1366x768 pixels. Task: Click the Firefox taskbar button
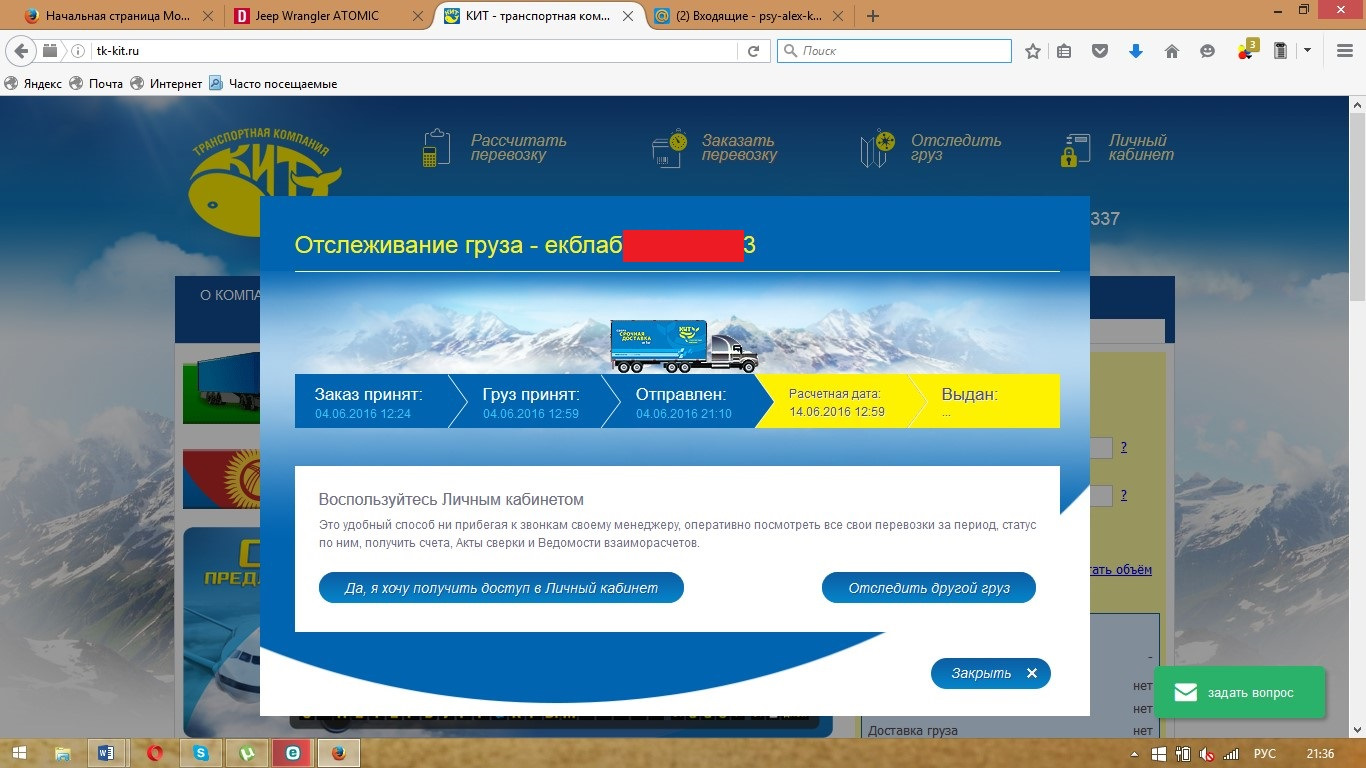[338, 753]
